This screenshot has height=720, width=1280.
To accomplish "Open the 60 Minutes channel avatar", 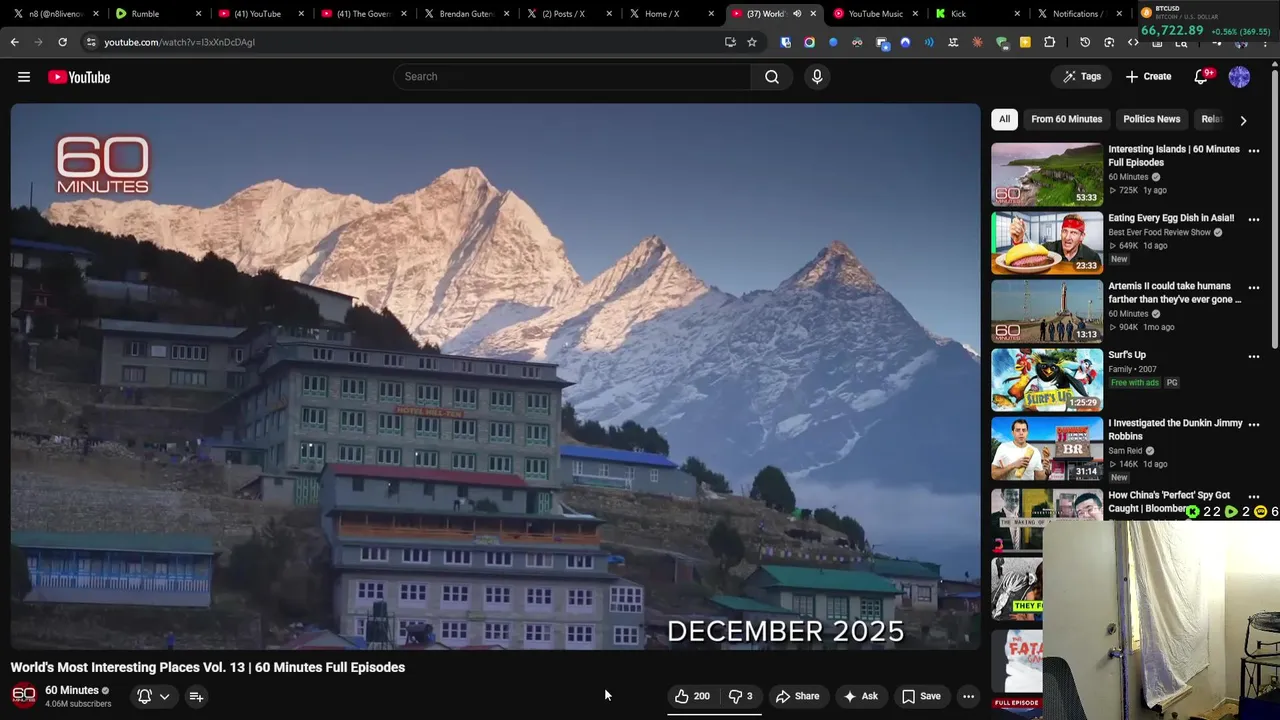I will point(24,696).
